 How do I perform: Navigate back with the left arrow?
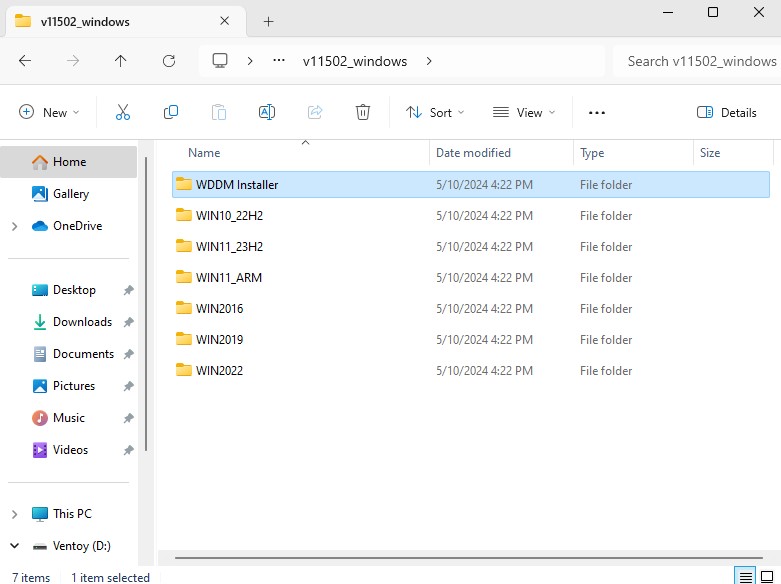coord(25,61)
